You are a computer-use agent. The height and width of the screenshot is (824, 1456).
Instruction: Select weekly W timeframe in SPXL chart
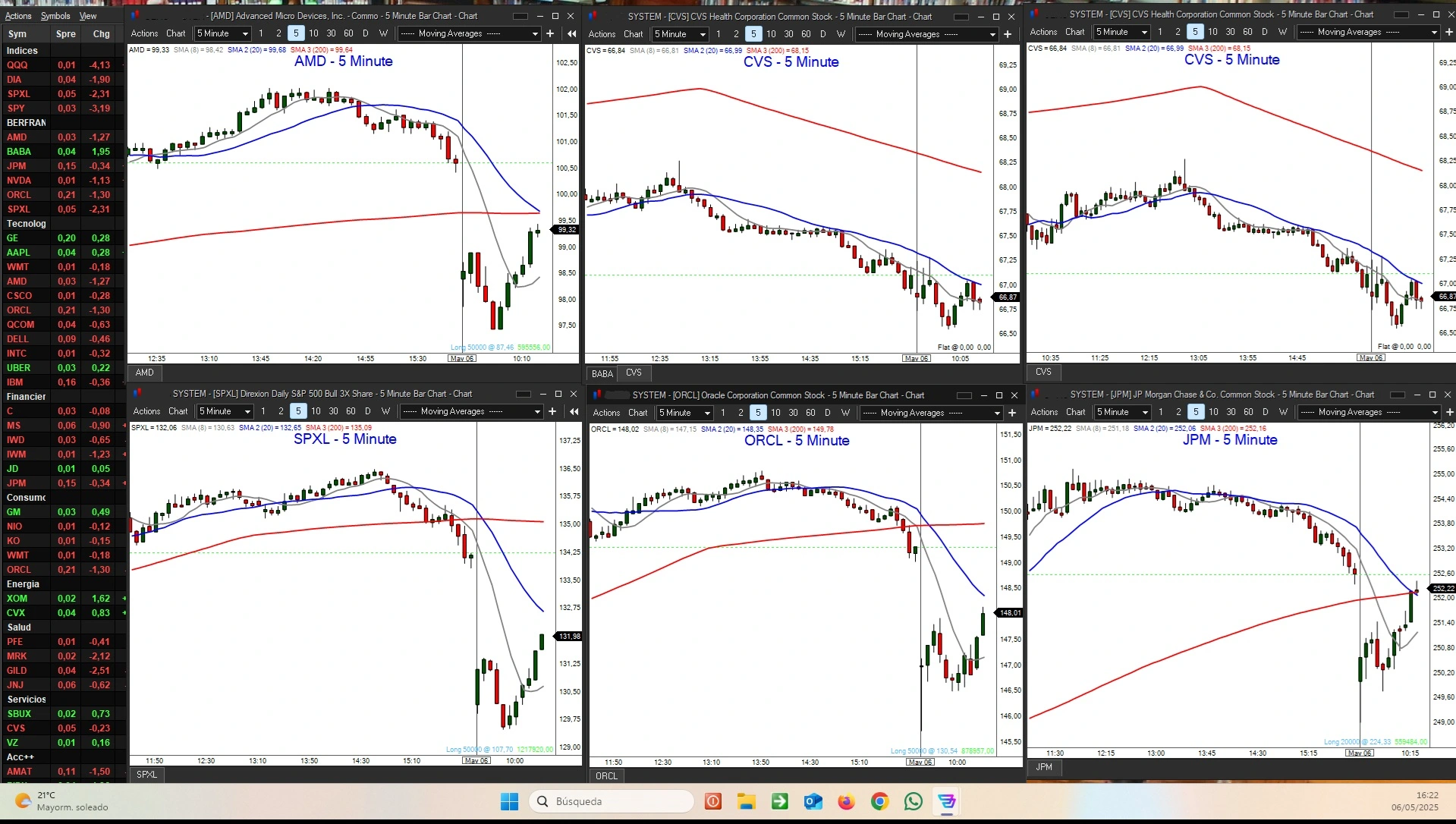385,411
